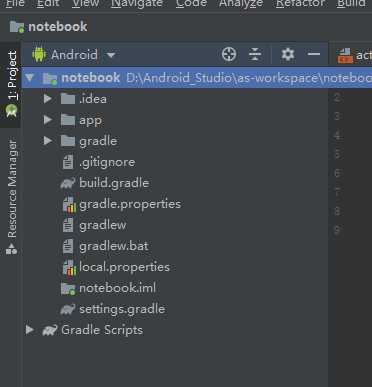Click the Collapse All icon
Viewport: 372px width, 387px height.
tap(255, 54)
